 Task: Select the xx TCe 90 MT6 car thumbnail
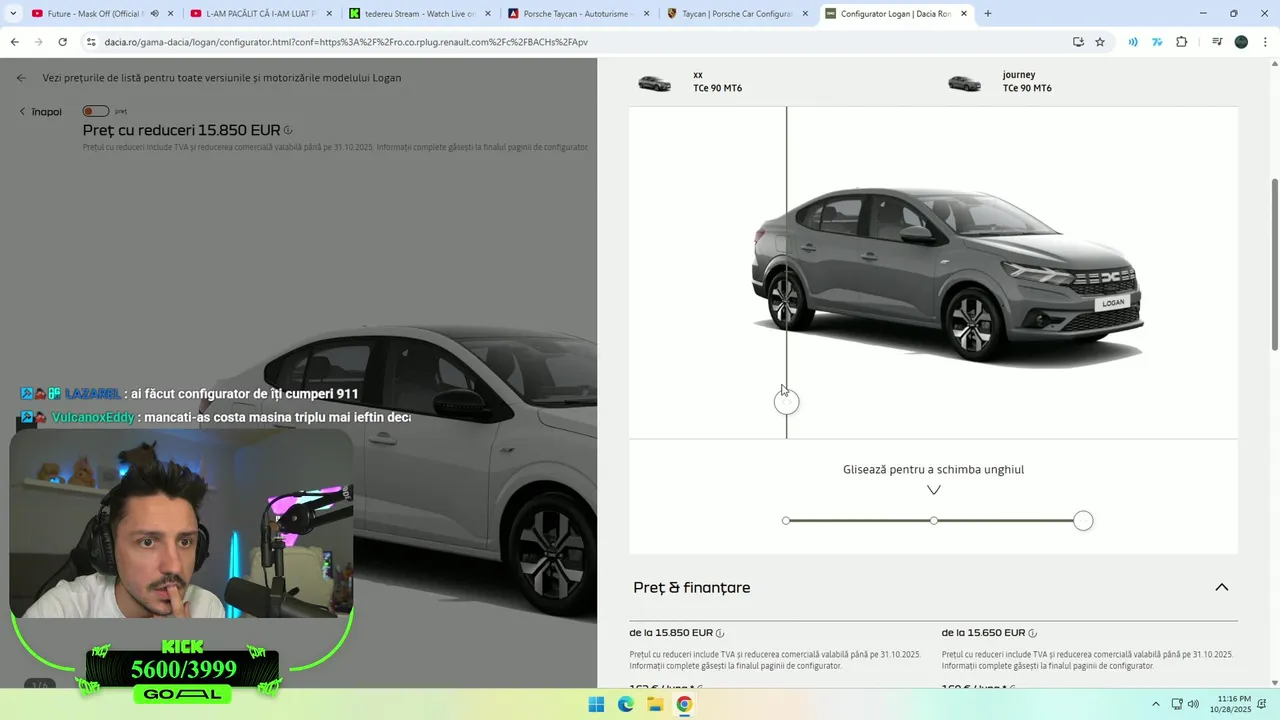[x=655, y=83]
